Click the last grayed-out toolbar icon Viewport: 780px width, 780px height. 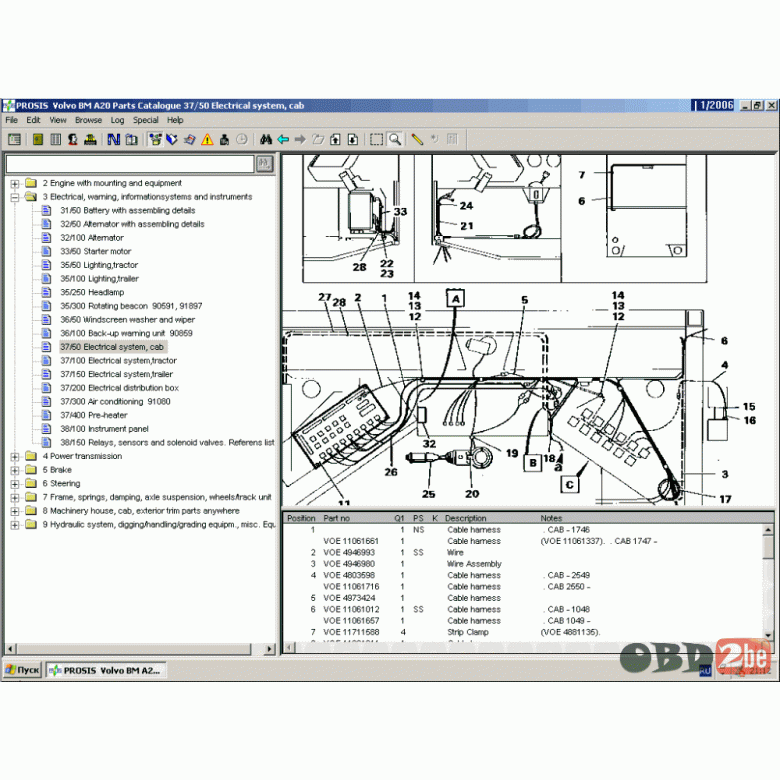point(452,139)
